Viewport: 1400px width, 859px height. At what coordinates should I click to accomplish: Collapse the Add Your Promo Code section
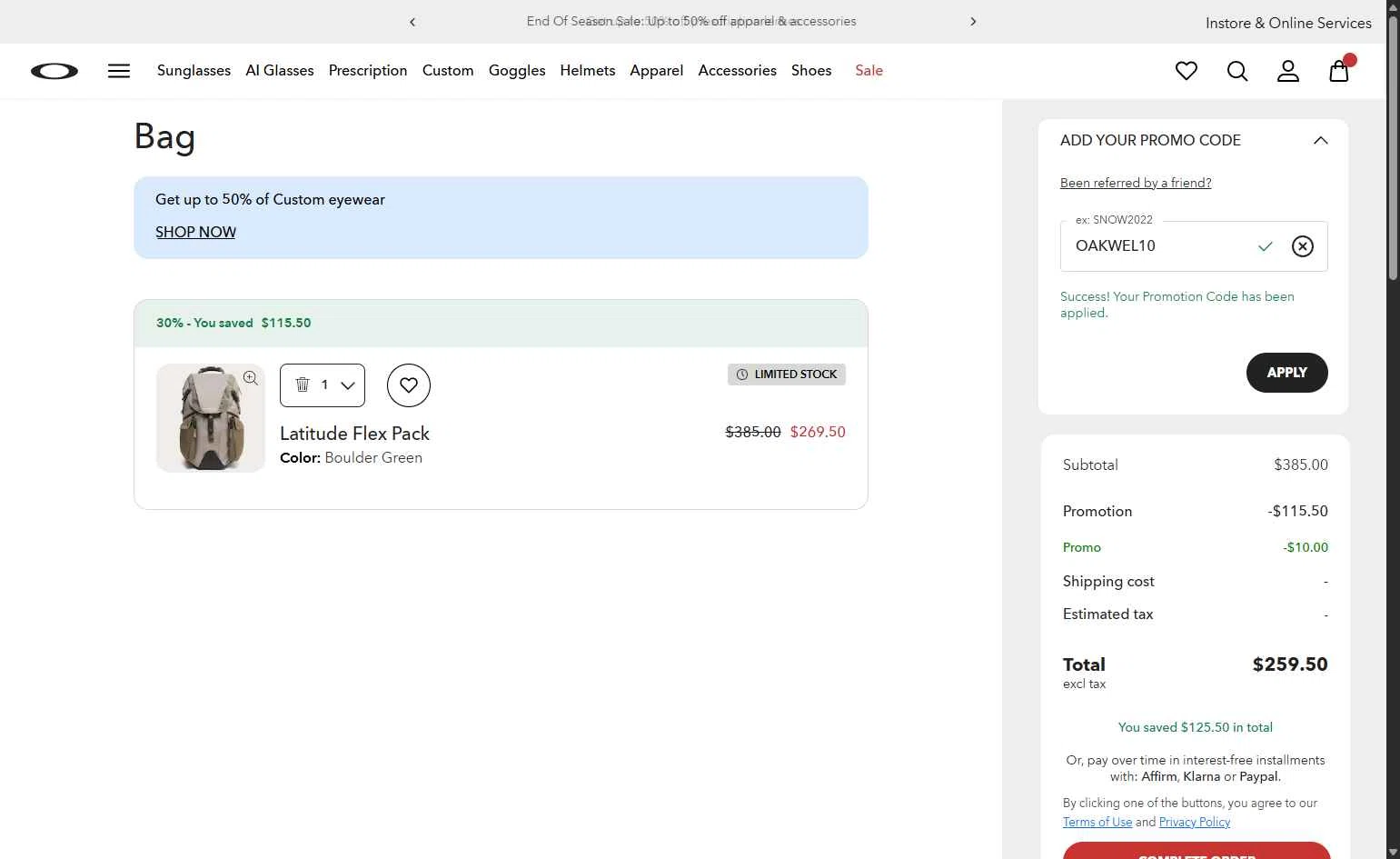(x=1321, y=140)
